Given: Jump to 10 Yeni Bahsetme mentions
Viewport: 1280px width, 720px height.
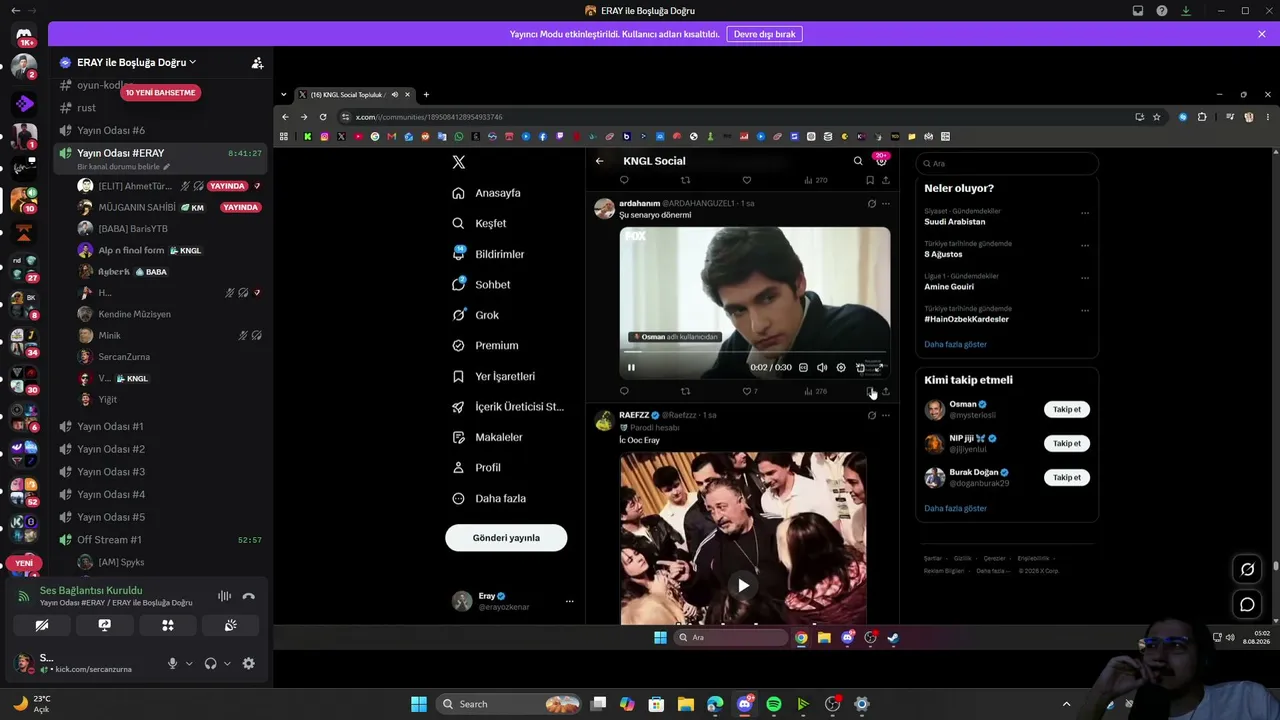Looking at the screenshot, I should pyautogui.click(x=160, y=93).
